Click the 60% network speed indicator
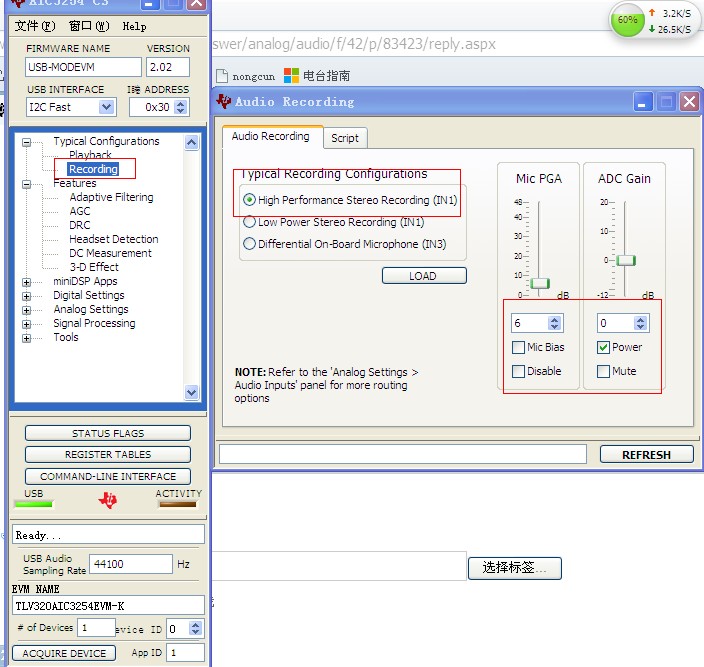The image size is (704, 667). click(x=627, y=20)
